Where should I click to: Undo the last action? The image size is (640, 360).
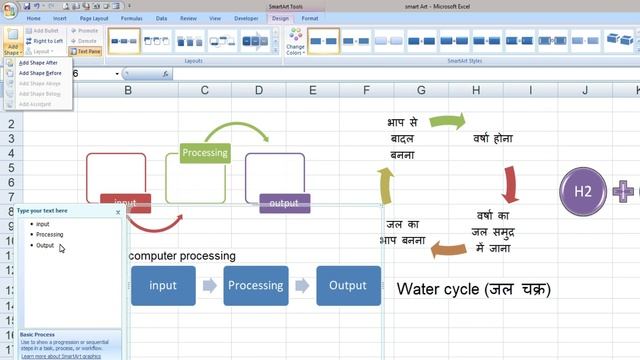click(37, 6)
